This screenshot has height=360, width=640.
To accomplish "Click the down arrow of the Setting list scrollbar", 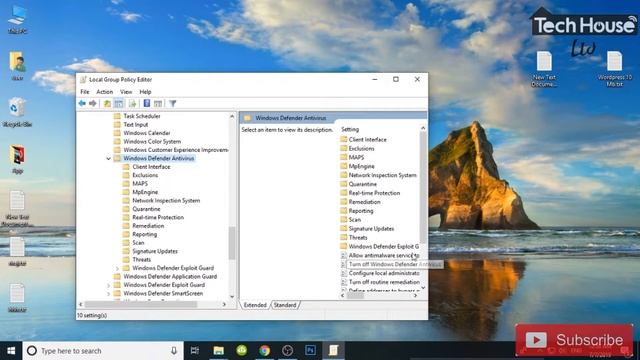I will tap(423, 287).
